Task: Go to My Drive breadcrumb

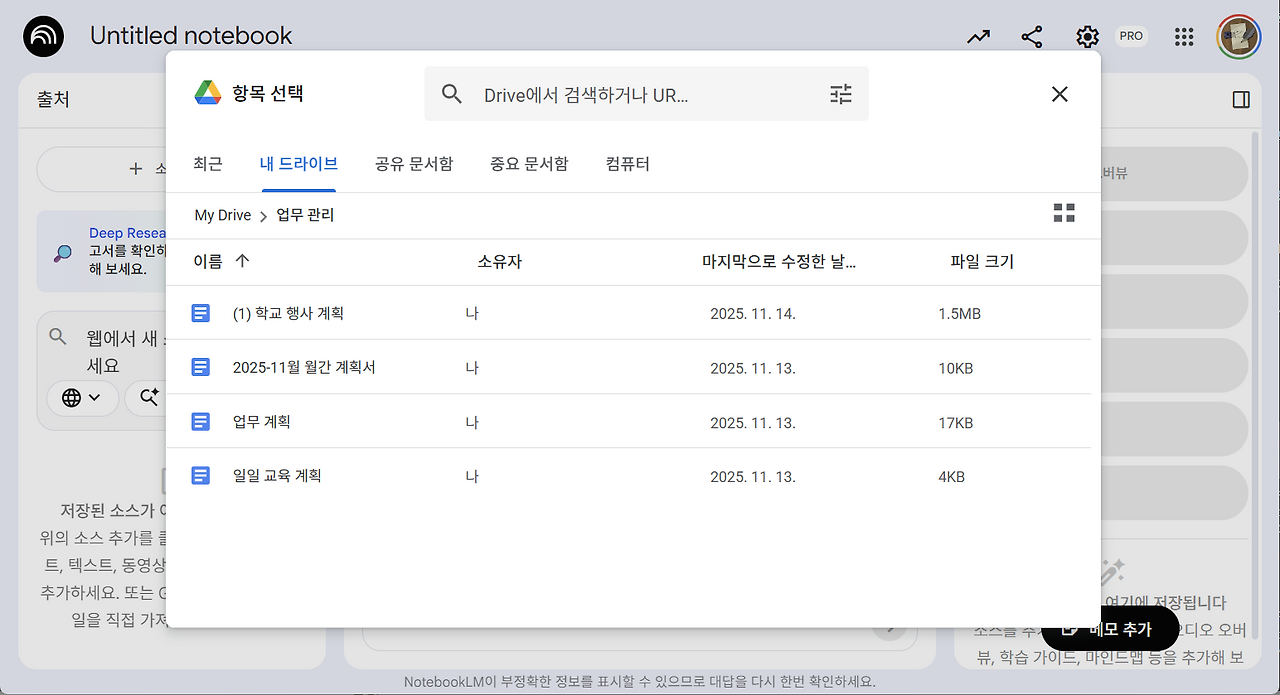Action: (x=223, y=215)
